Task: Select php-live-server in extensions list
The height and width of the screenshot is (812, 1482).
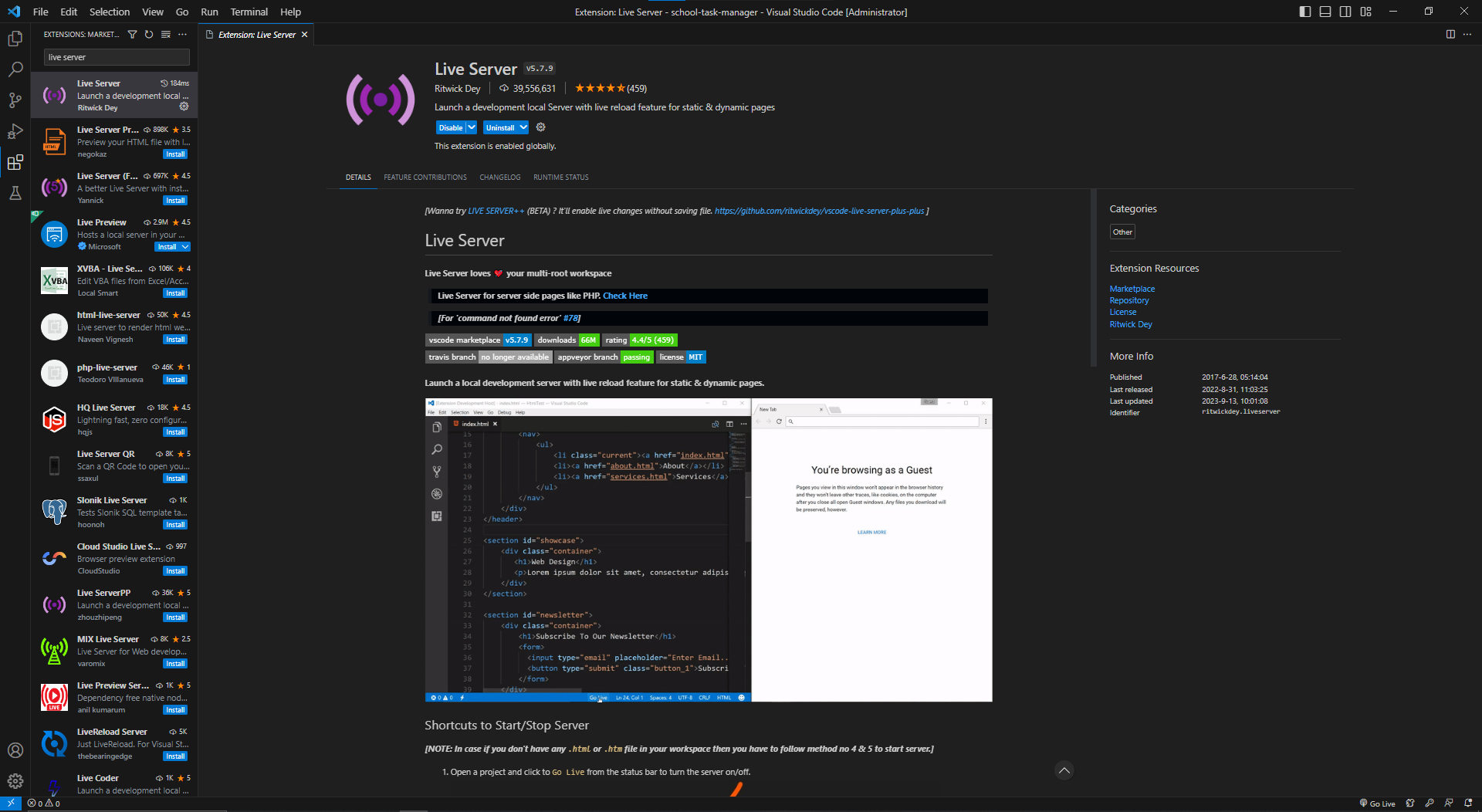Action: click(x=114, y=374)
